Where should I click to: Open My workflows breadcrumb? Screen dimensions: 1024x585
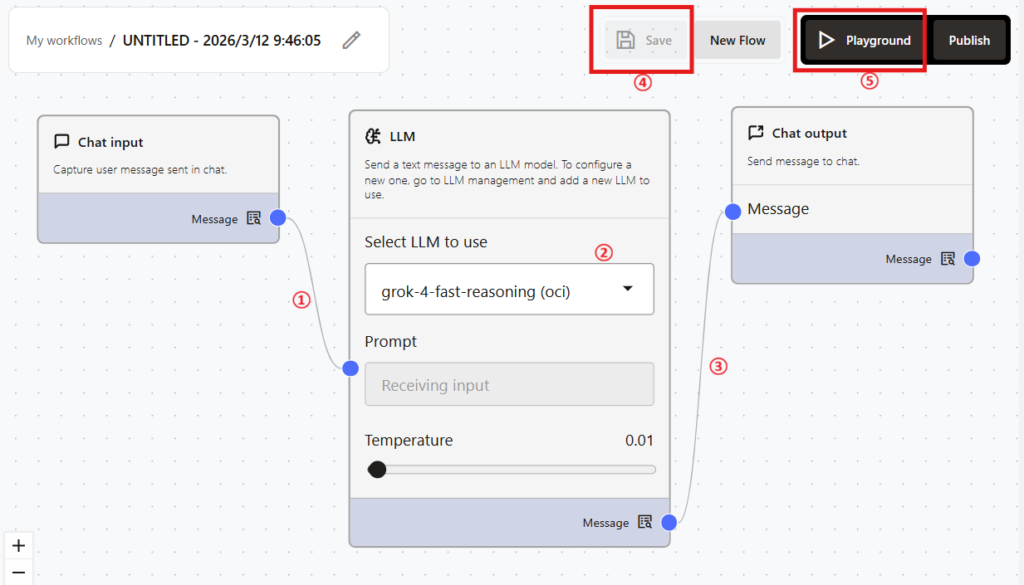(64, 41)
